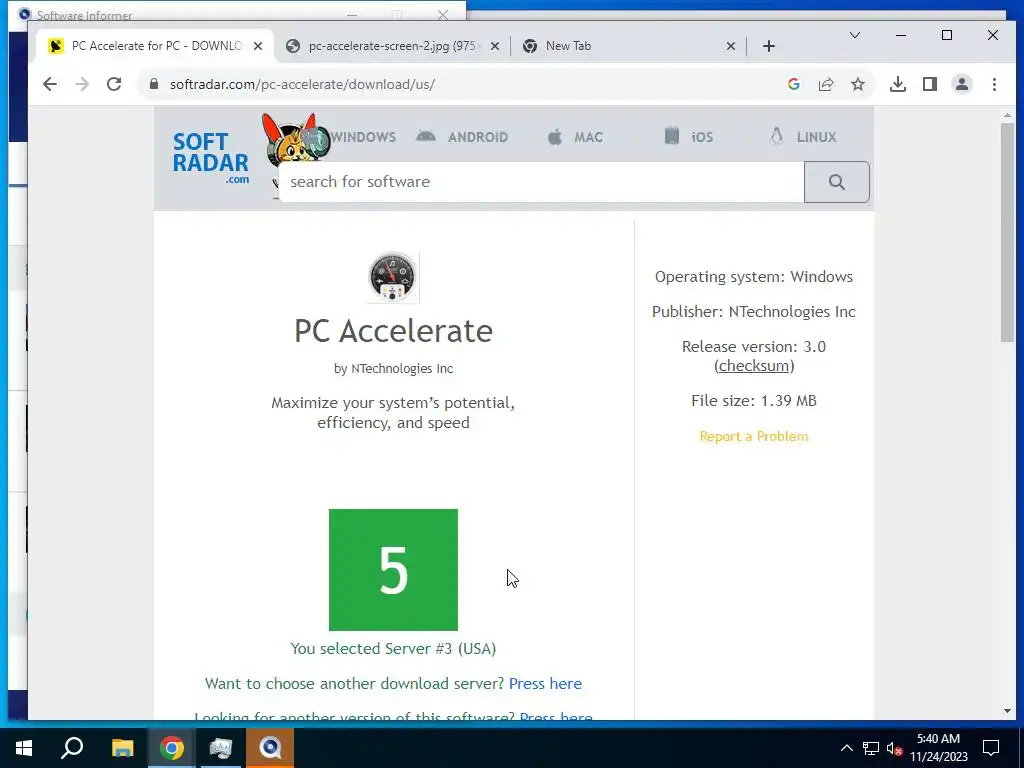Open the Mac software category
This screenshot has height=768, width=1024.
pos(575,137)
